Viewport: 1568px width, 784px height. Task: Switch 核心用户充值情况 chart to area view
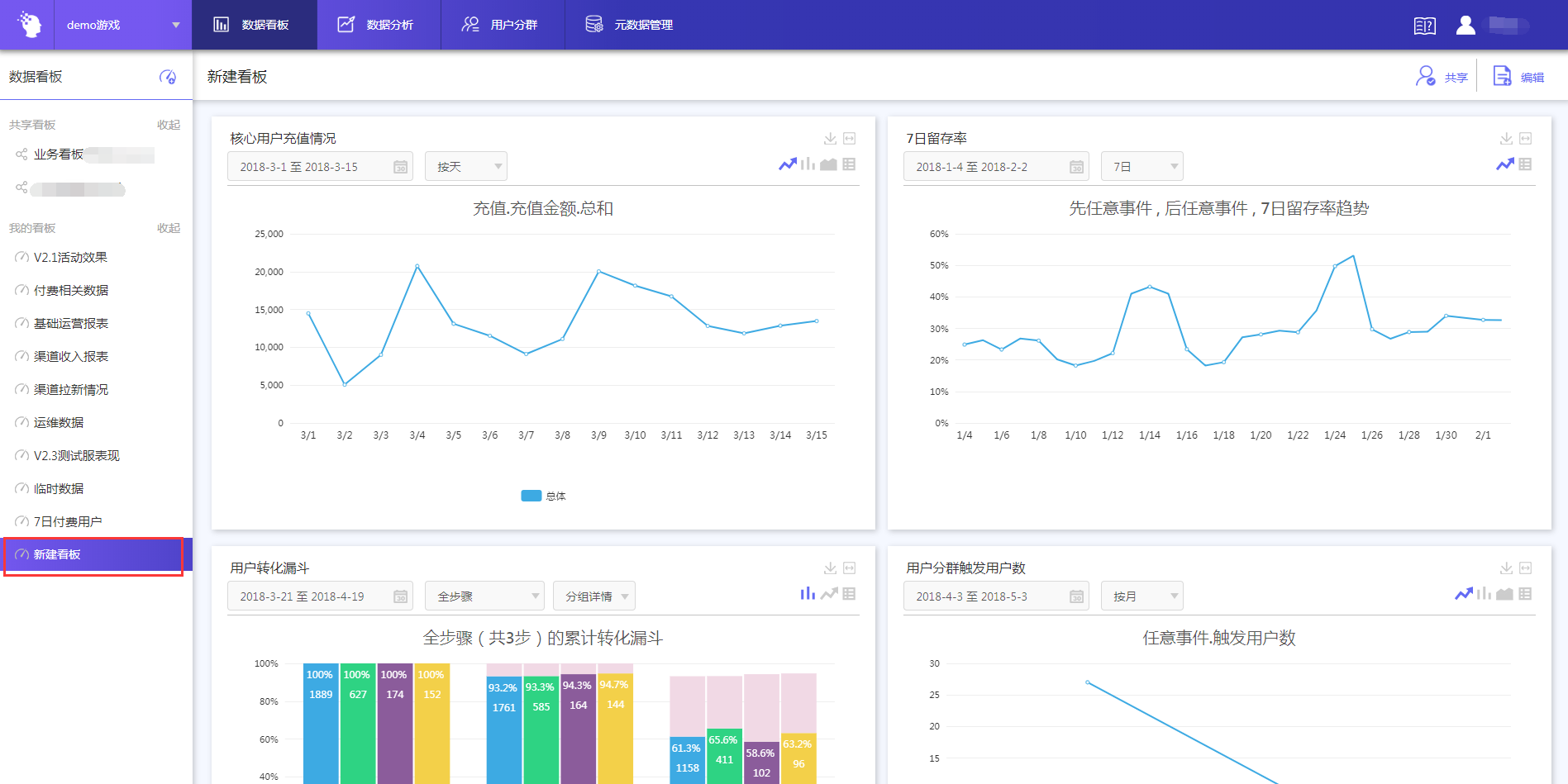click(828, 164)
